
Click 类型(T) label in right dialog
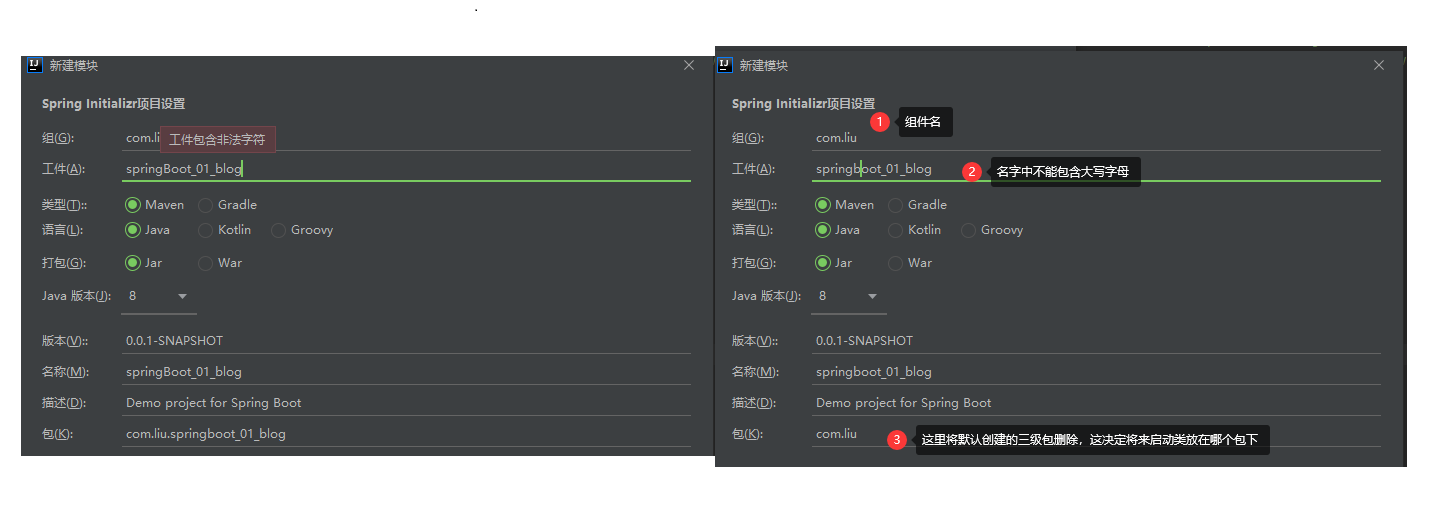755,205
